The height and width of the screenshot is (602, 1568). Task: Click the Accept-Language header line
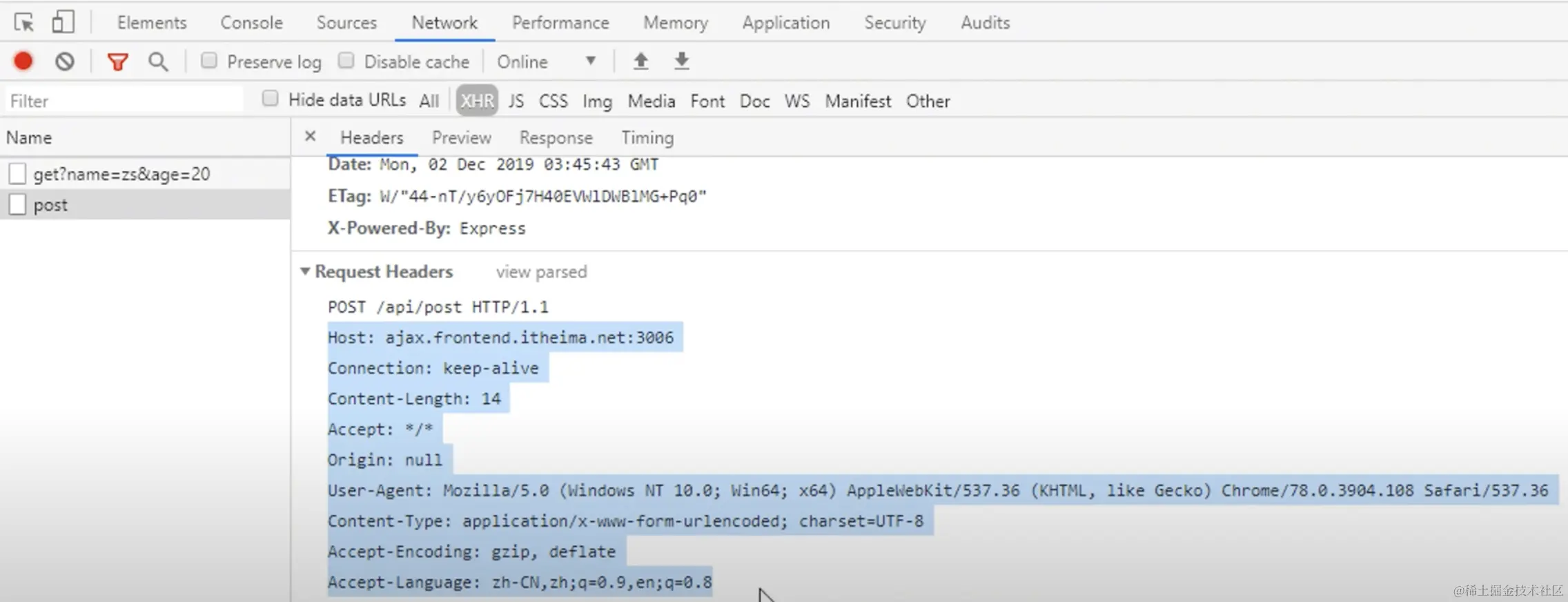click(x=520, y=582)
